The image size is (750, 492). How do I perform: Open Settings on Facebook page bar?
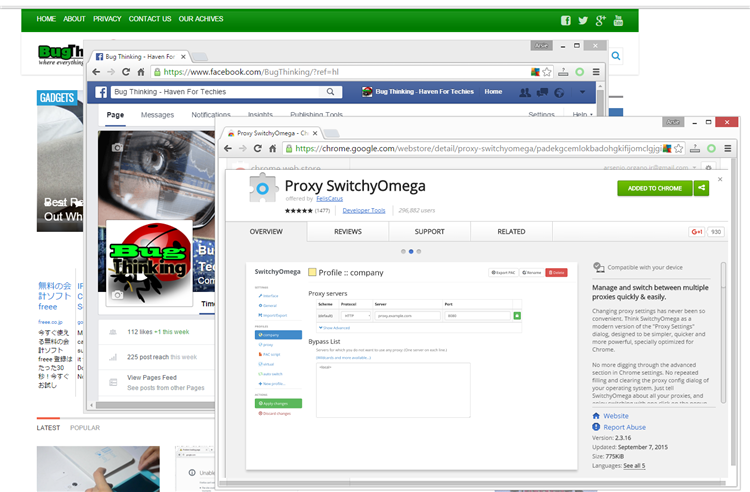tap(541, 115)
